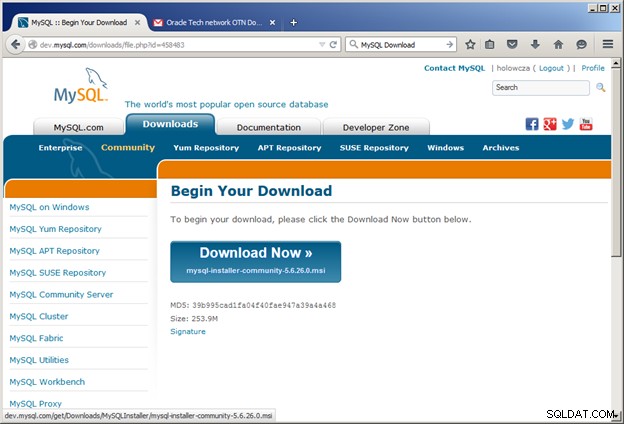Viewport: 624px width, 424px height.
Task: Open MySQL SUSE Repository sidebar link
Action: [58, 273]
